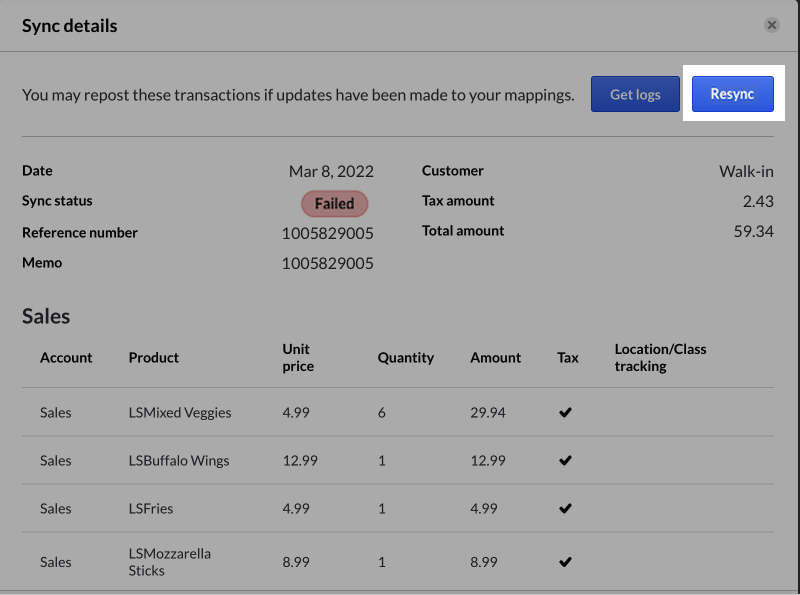Select the Account column header
Screen dimensions: 800x595
tap(66, 357)
